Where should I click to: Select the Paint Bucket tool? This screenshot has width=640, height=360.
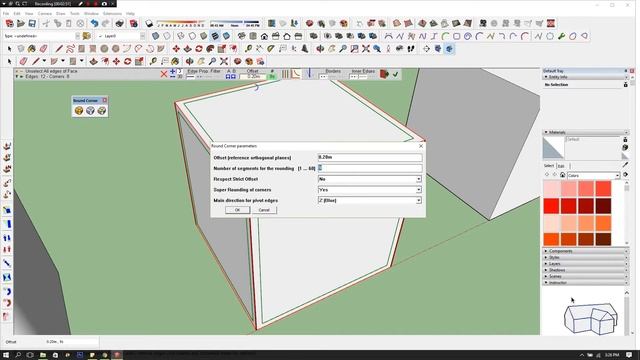click(32, 49)
